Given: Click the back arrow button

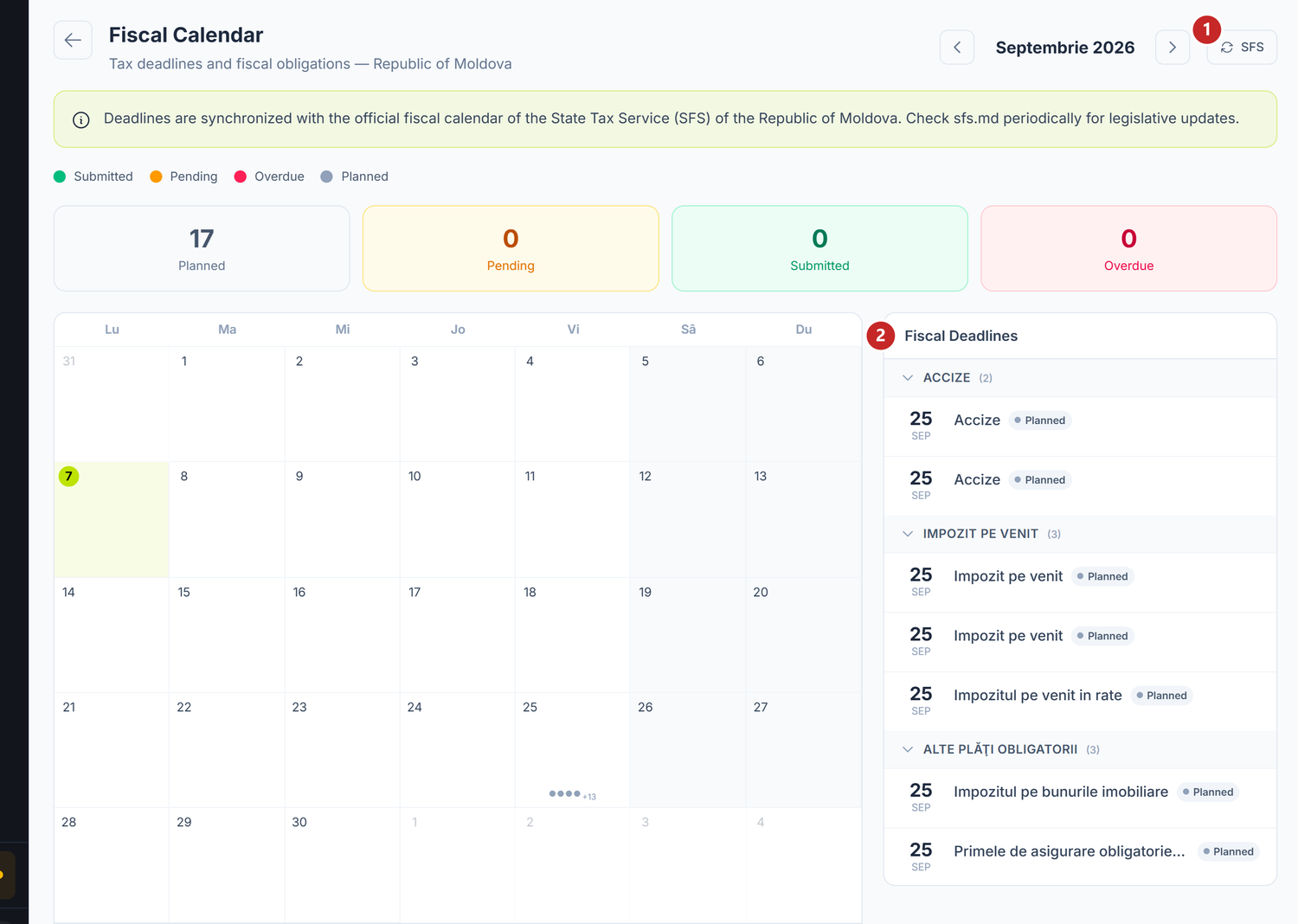Looking at the screenshot, I should [x=73, y=40].
